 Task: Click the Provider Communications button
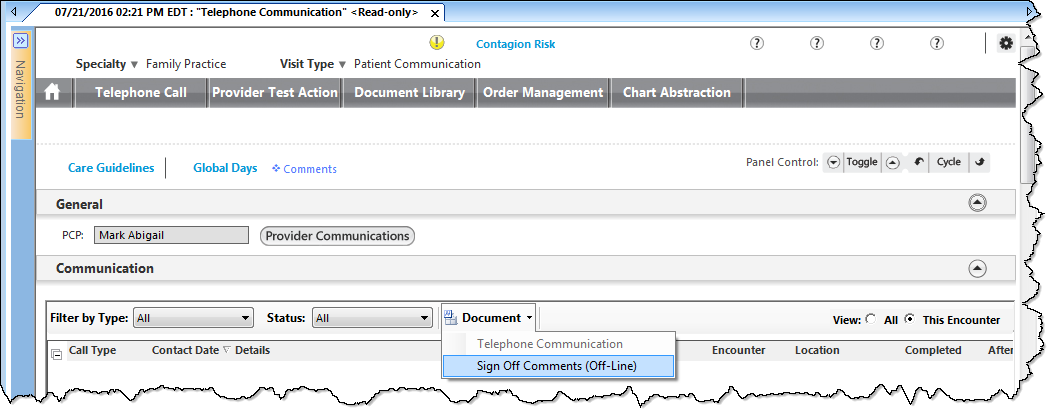[x=337, y=236]
